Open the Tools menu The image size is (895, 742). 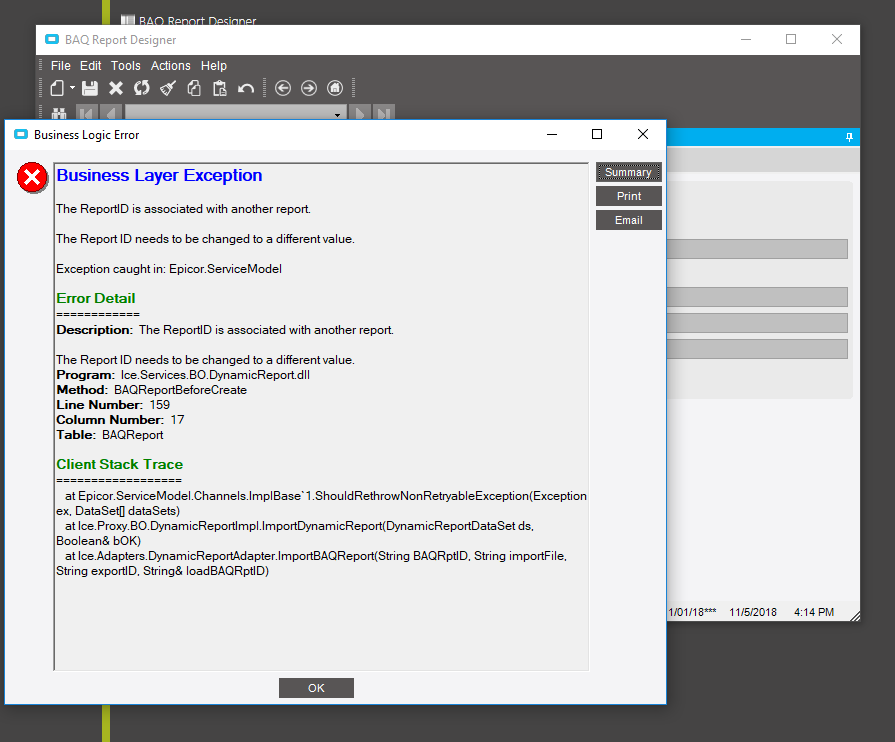pos(126,66)
